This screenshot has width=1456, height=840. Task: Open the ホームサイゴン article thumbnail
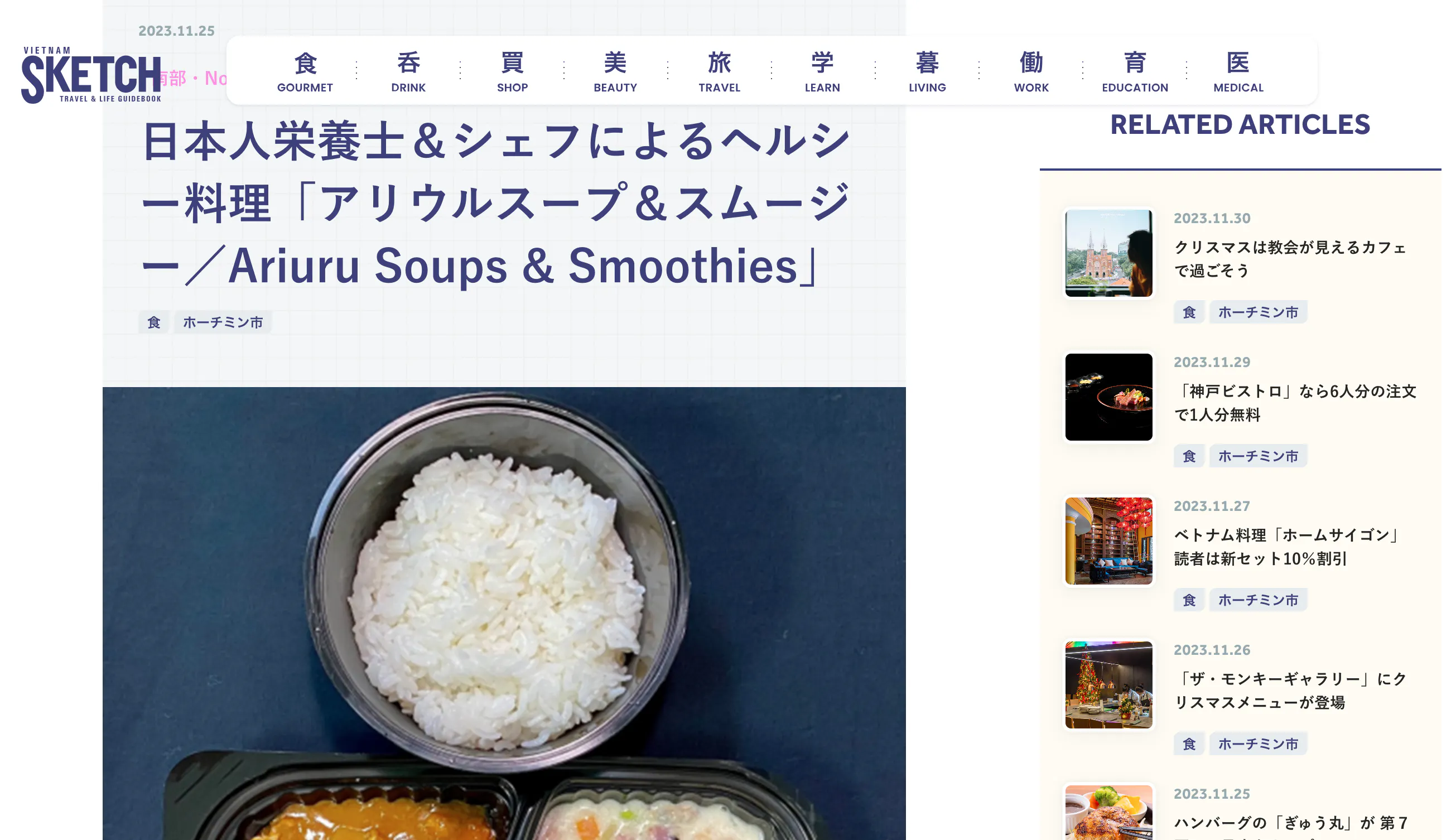1108,540
